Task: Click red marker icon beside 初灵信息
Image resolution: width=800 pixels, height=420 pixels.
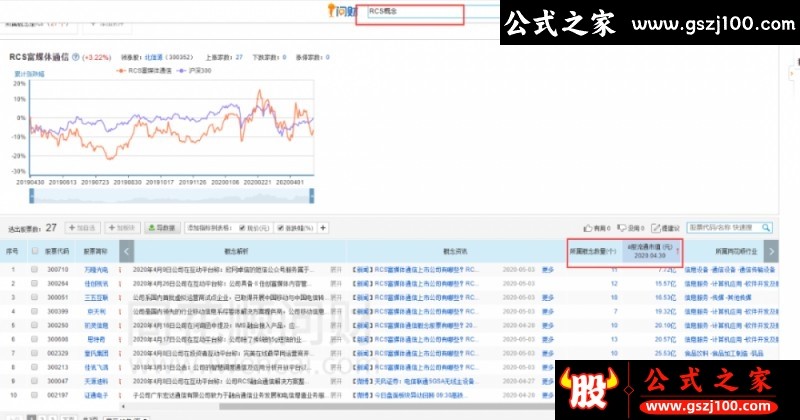Action: [120, 325]
